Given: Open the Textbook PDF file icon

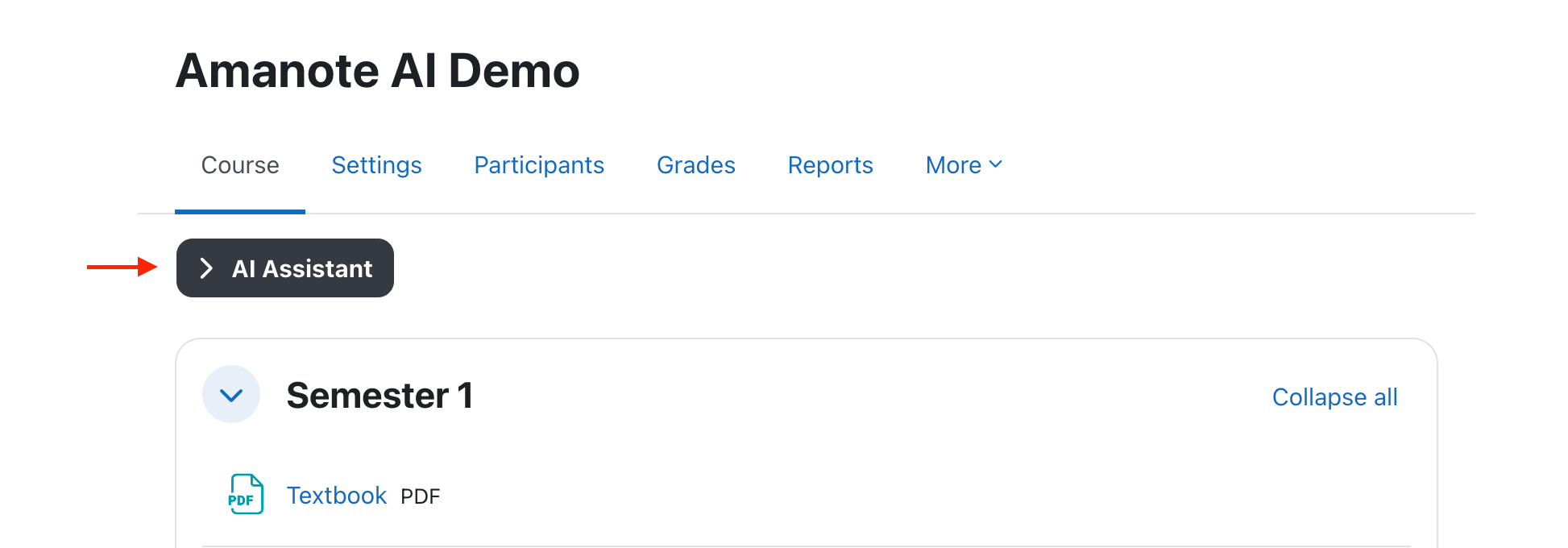Looking at the screenshot, I should (x=246, y=494).
